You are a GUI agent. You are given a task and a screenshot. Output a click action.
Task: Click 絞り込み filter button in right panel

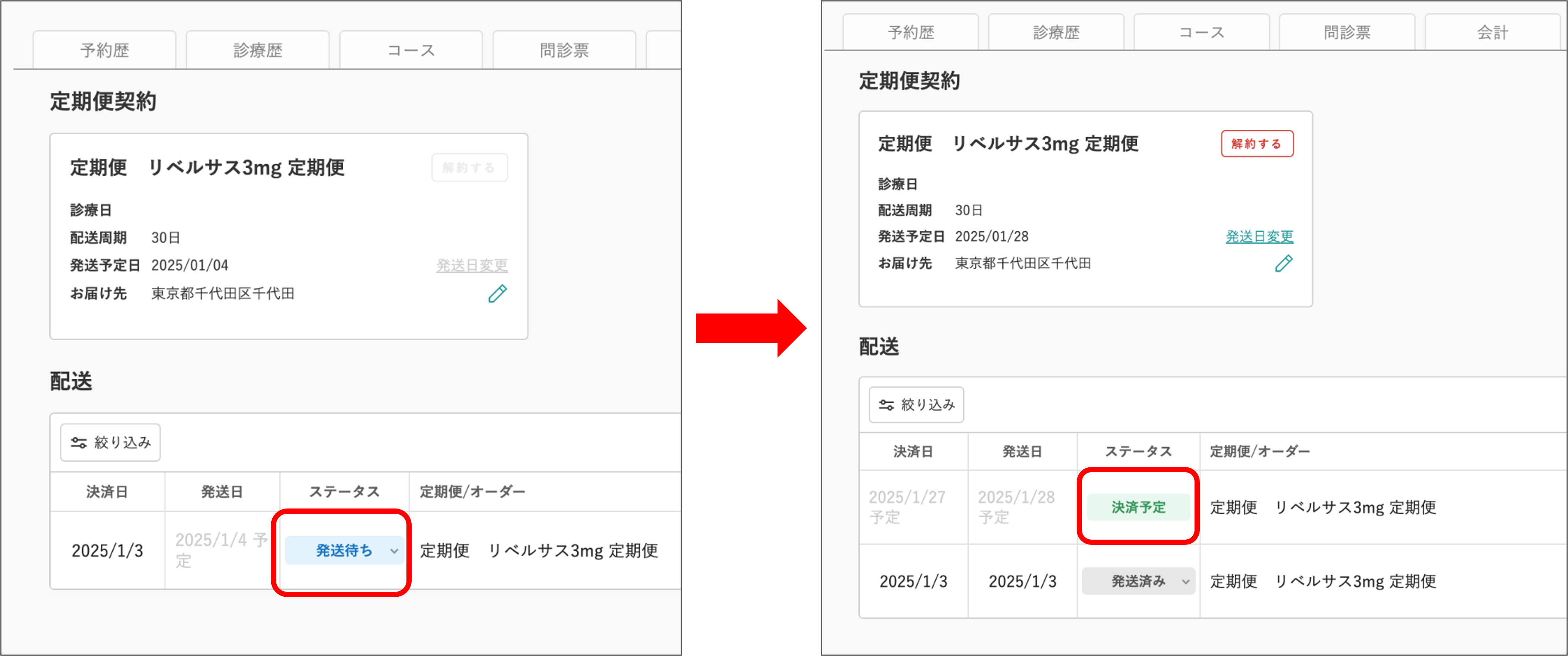tap(916, 404)
